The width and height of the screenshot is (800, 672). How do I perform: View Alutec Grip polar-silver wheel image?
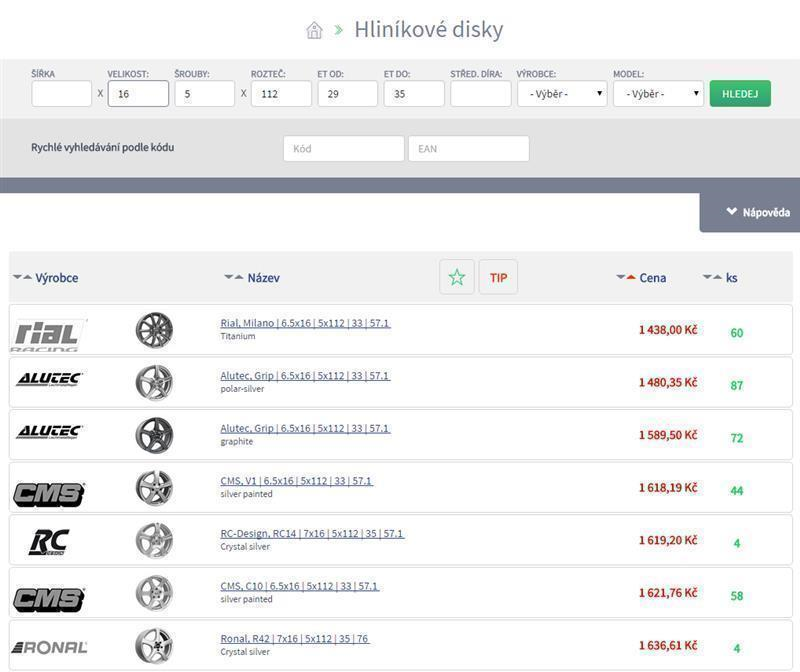pyautogui.click(x=154, y=382)
